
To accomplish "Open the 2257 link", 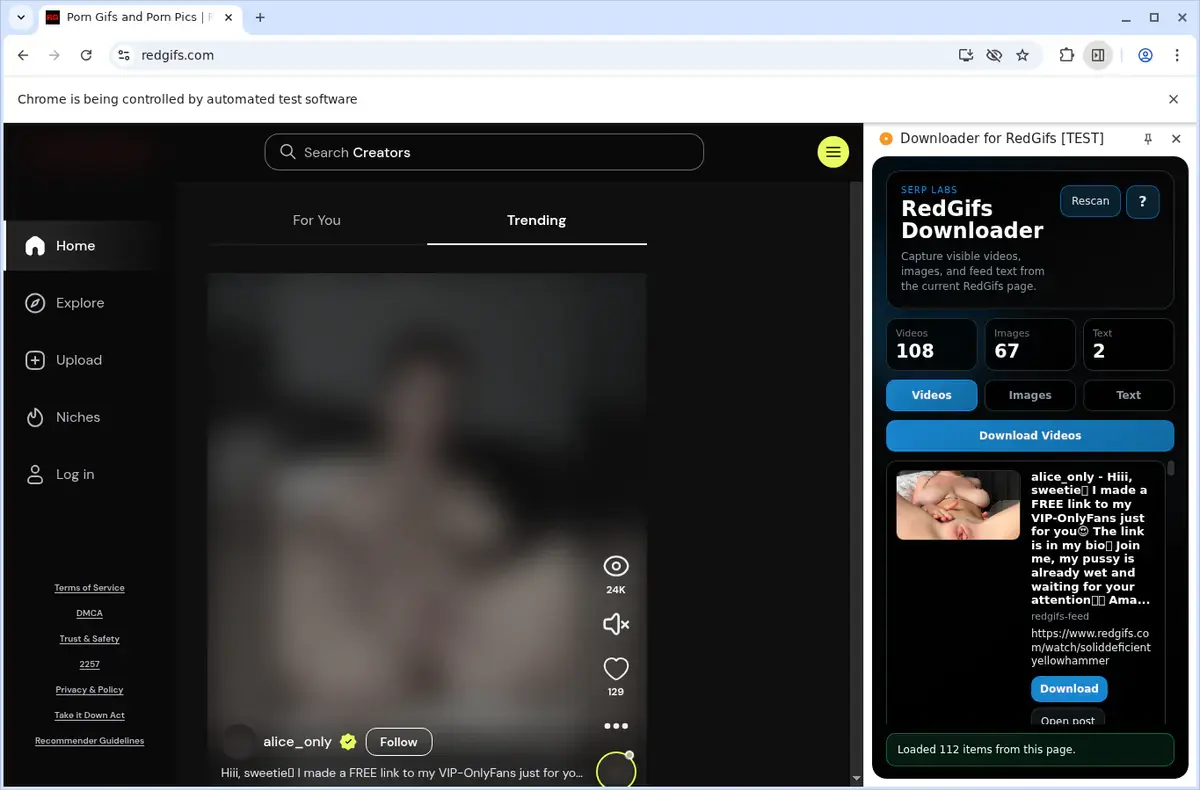I will [x=89, y=664].
